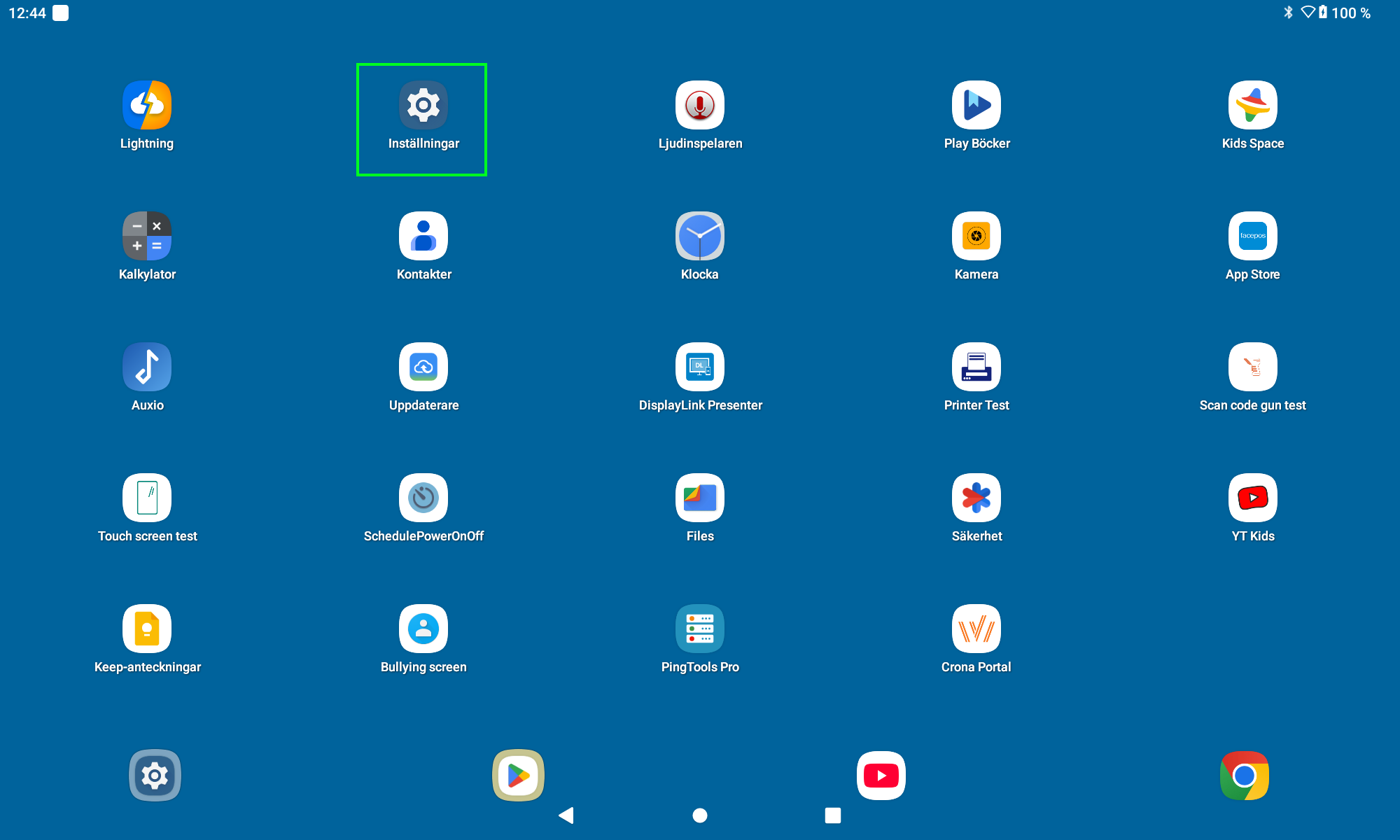Viewport: 1400px width, 840px height.
Task: Open the Kalkylator calculator
Action: pyautogui.click(x=147, y=236)
